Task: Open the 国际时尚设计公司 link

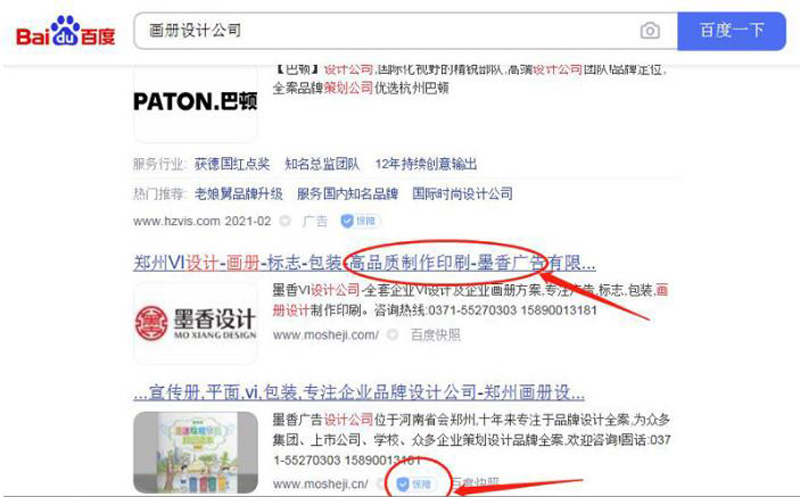Action: point(463,194)
